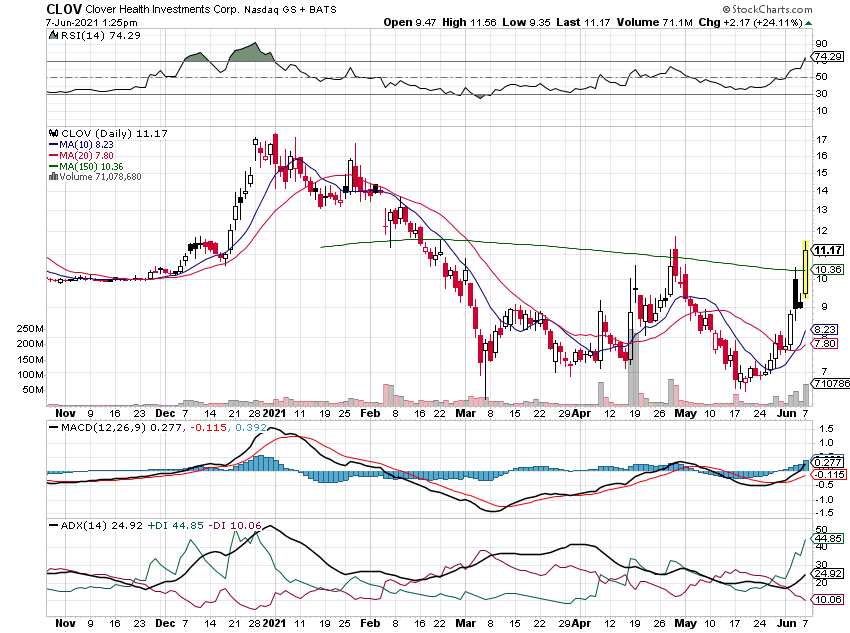The height and width of the screenshot is (633, 850).
Task: Click the 'Volume 71.1M' value in the header
Action: click(654, 22)
